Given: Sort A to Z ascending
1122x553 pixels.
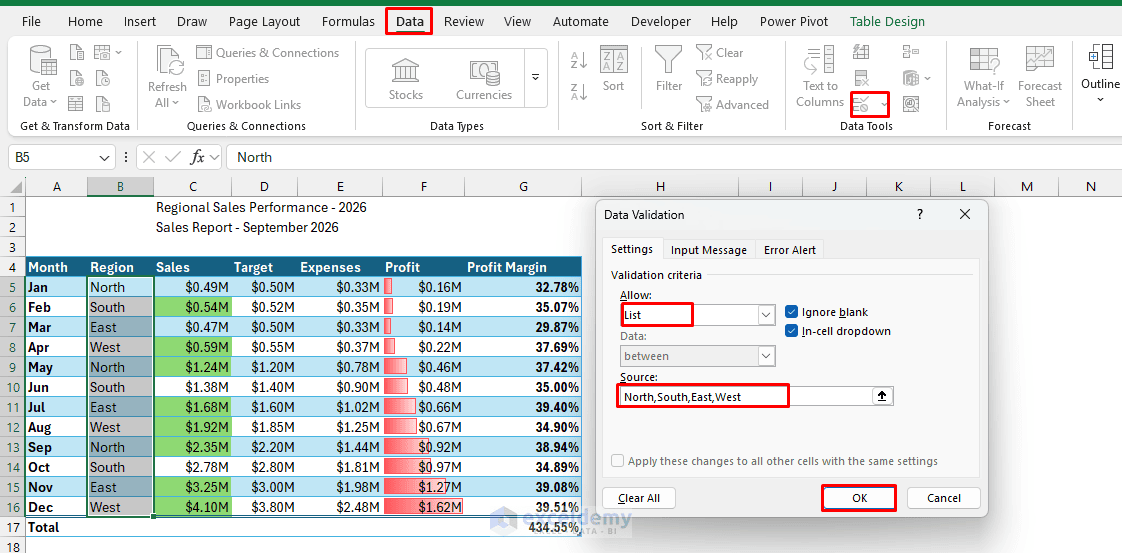Looking at the screenshot, I should pyautogui.click(x=579, y=60).
